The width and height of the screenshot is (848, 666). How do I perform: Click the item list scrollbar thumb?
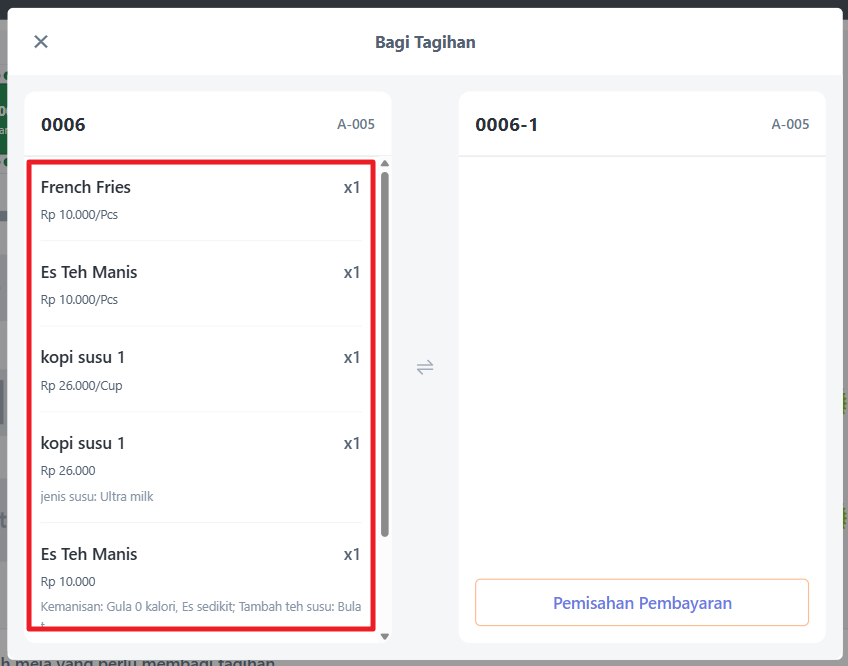click(385, 350)
